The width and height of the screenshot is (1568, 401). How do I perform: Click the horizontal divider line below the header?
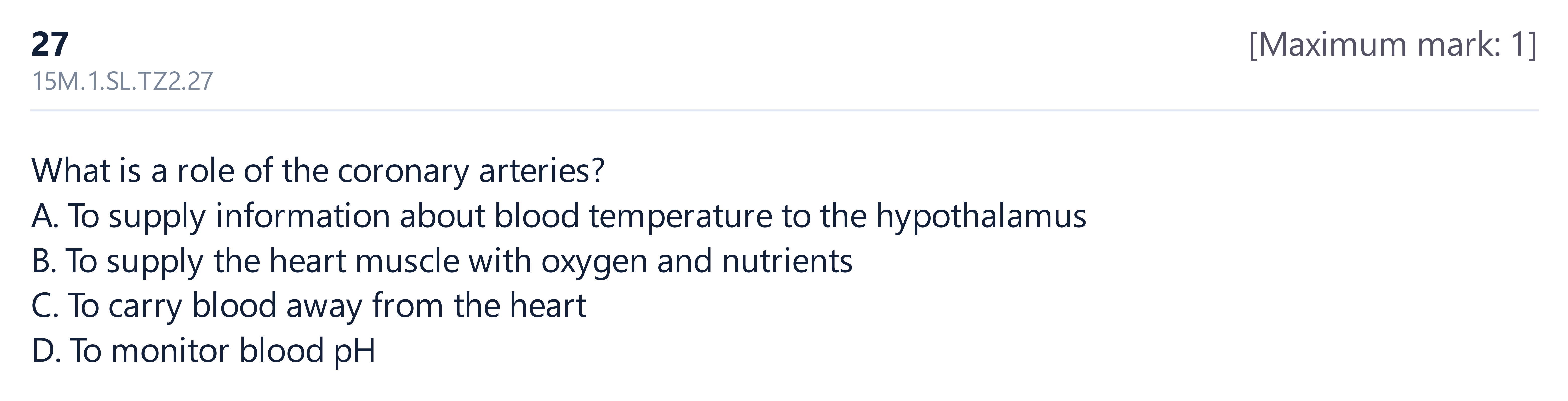784,110
